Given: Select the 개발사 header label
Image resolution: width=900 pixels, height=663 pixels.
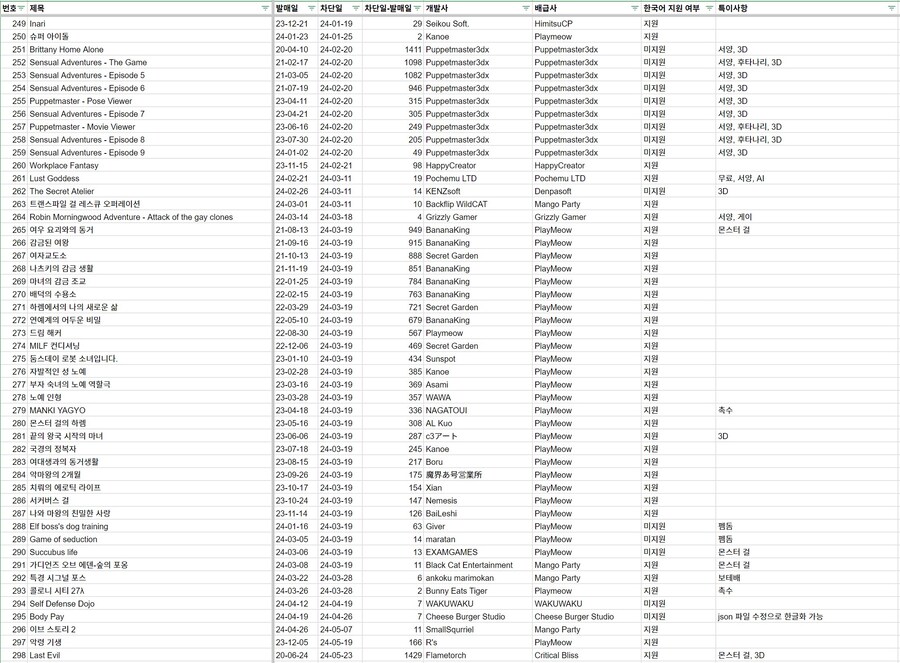Looking at the screenshot, I should (x=437, y=8).
